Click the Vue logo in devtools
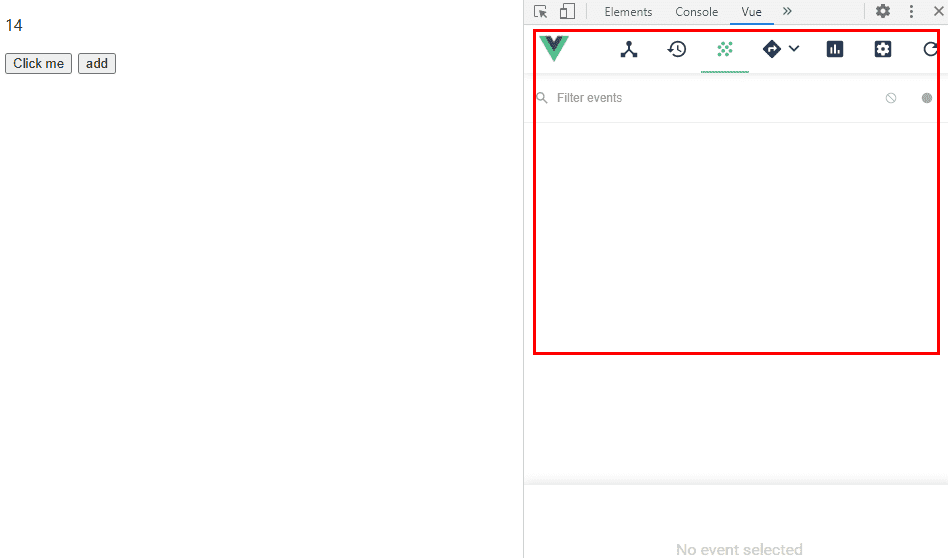Viewport: 948px width, 558px height. tap(554, 48)
